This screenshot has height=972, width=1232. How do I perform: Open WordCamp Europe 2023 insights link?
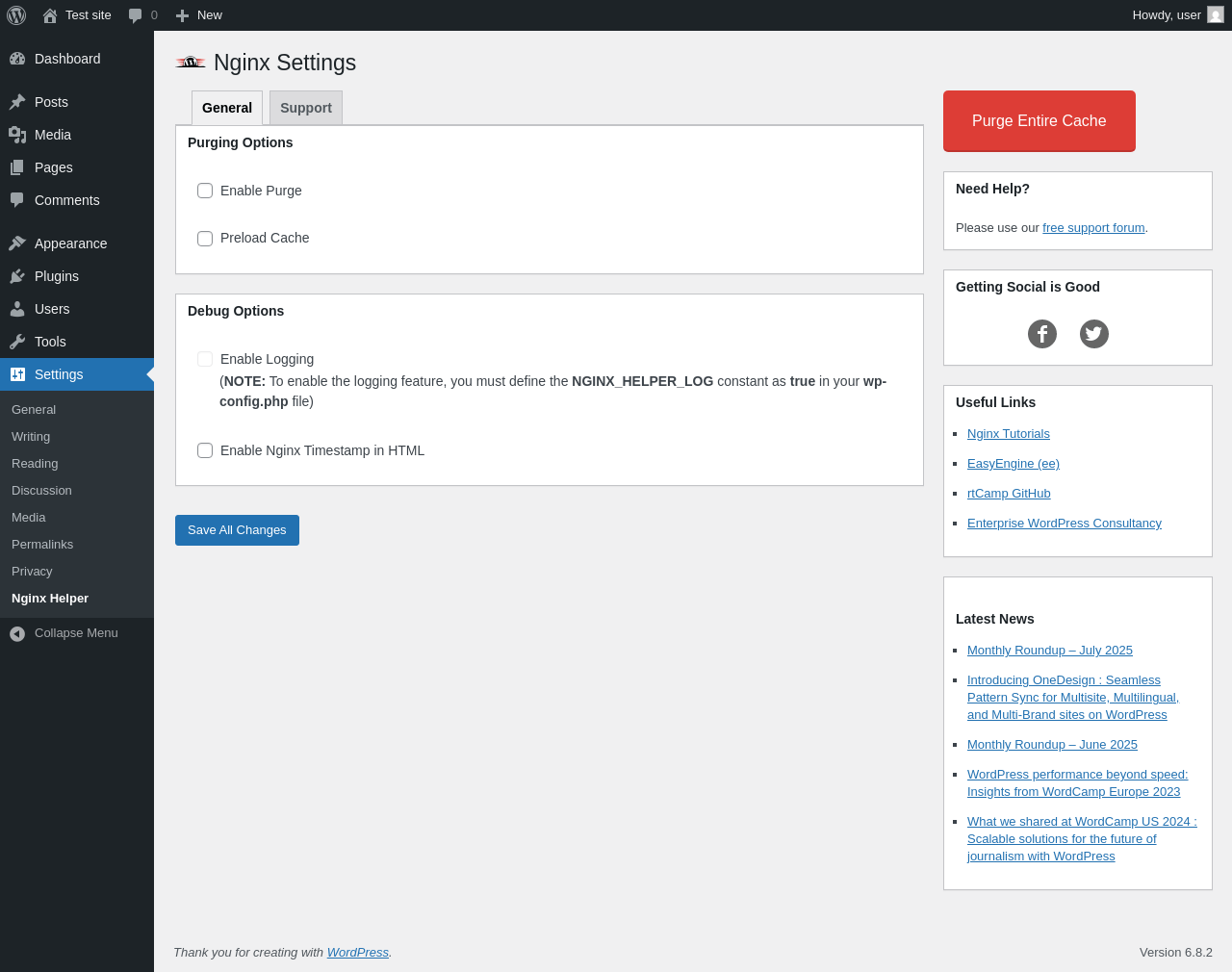coord(1078,783)
